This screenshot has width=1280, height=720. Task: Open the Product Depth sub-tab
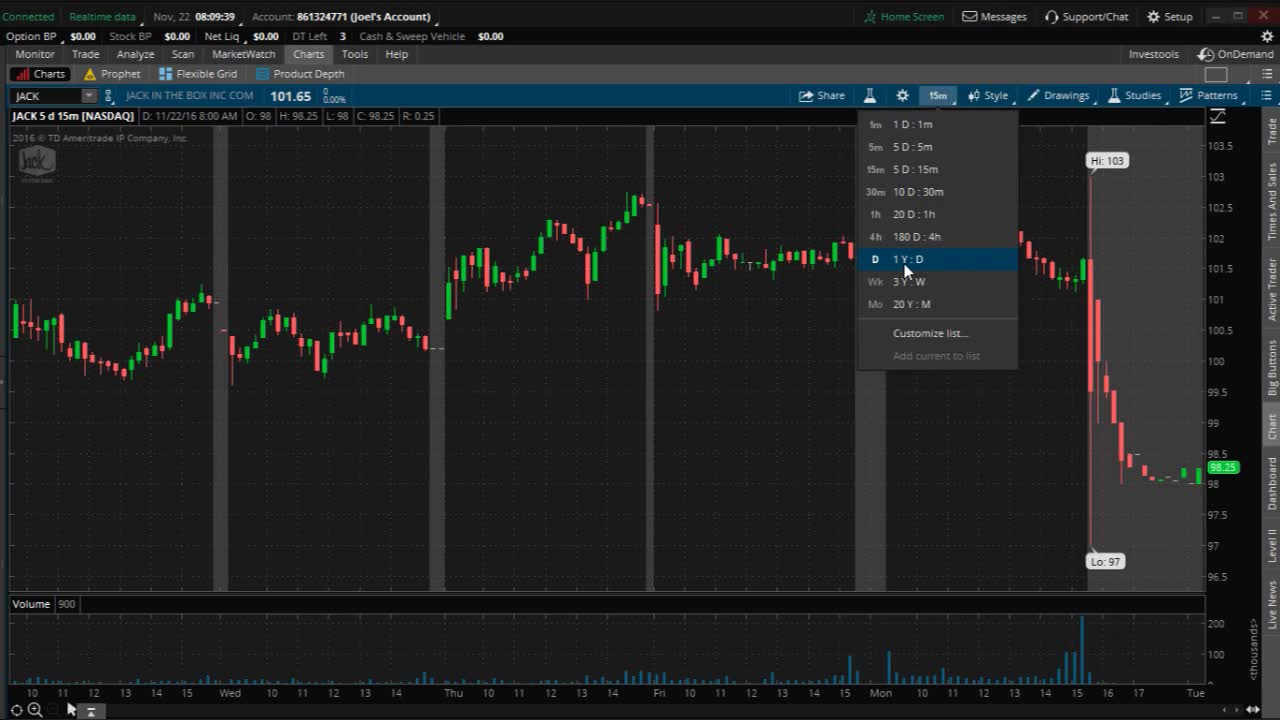point(300,74)
